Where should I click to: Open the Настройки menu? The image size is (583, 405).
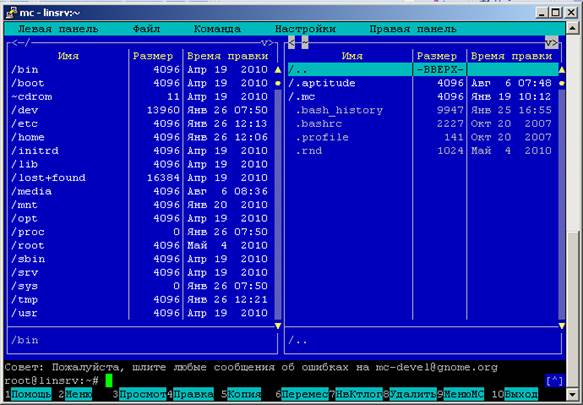point(305,29)
